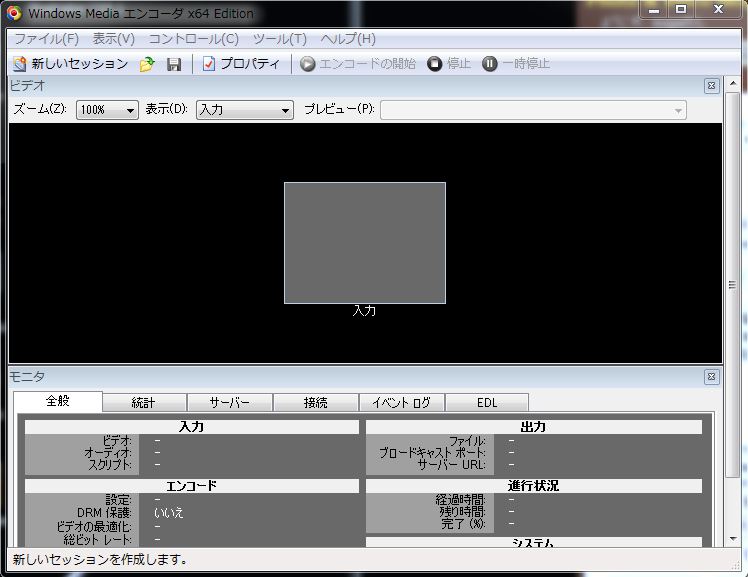The width and height of the screenshot is (748, 577).
Task: Click the 一時停止 pause button
Action: [516, 63]
